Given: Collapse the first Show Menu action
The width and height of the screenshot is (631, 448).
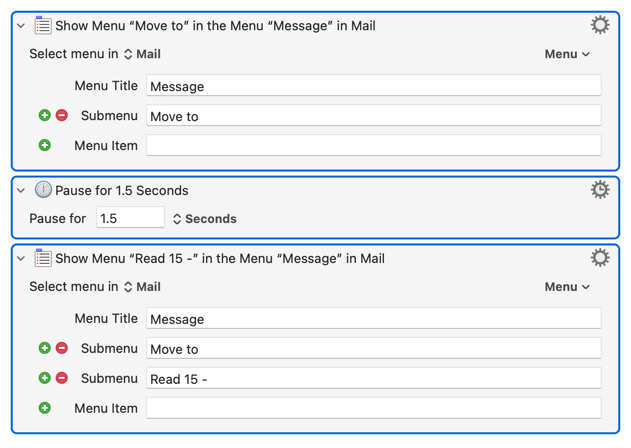Looking at the screenshot, I should pyautogui.click(x=21, y=26).
